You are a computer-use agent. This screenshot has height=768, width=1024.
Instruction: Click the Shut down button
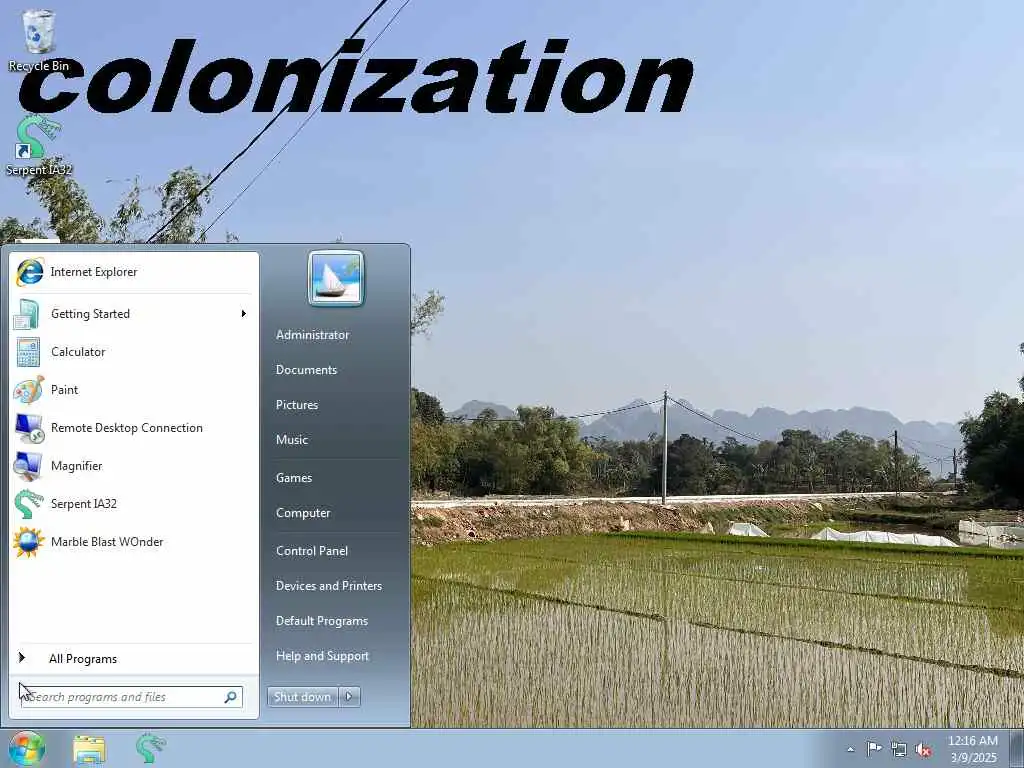click(302, 697)
